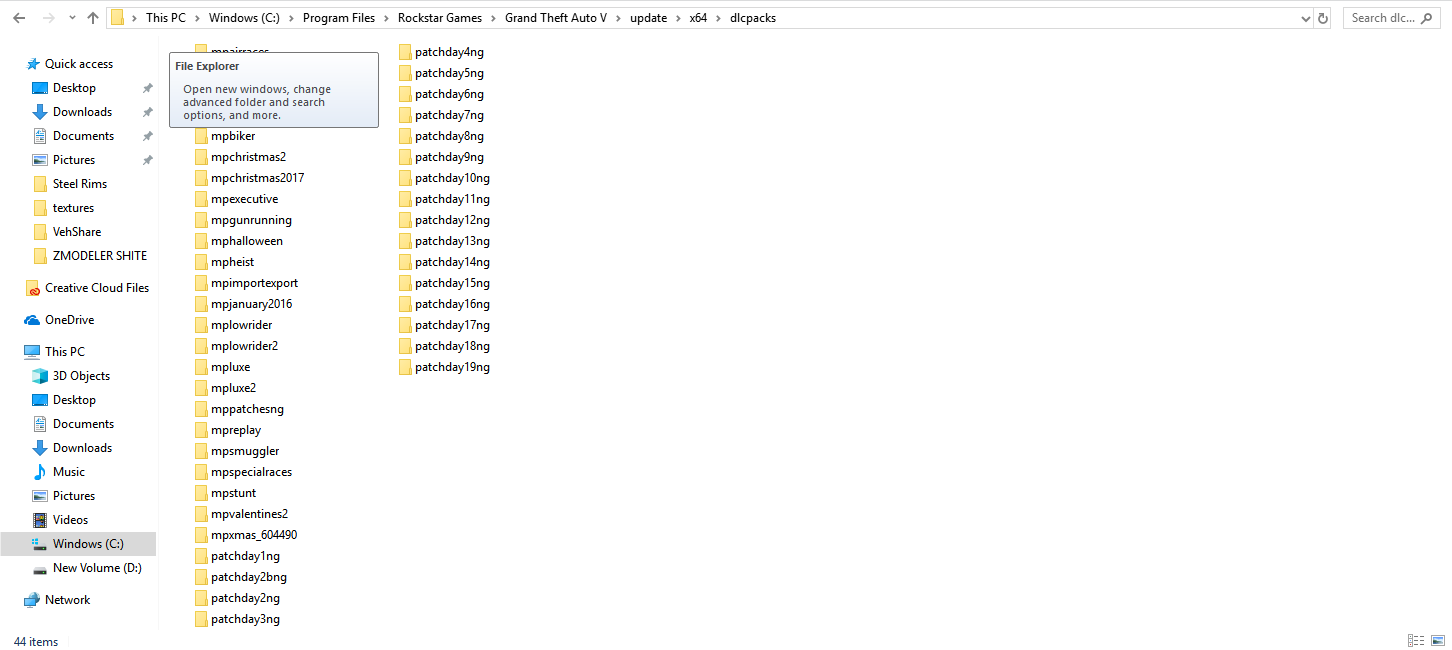Select New Volume (D:) drive
The height and width of the screenshot is (650, 1452).
pos(97,568)
